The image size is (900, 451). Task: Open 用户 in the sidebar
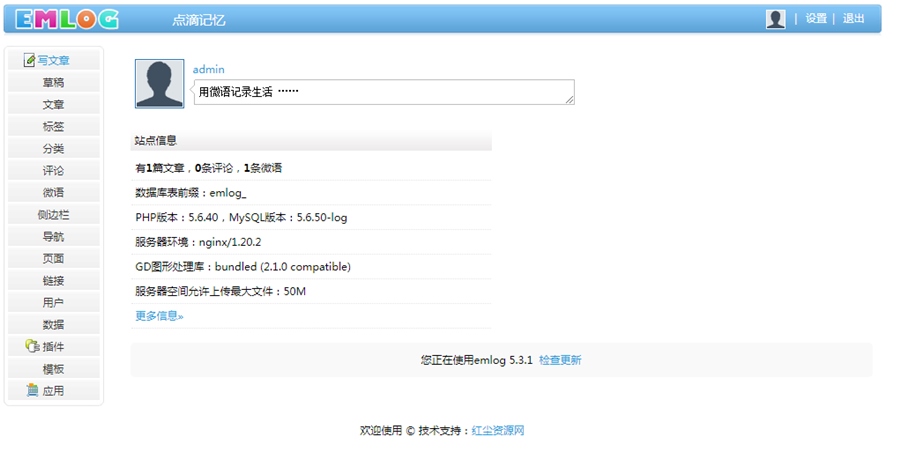tap(53, 302)
